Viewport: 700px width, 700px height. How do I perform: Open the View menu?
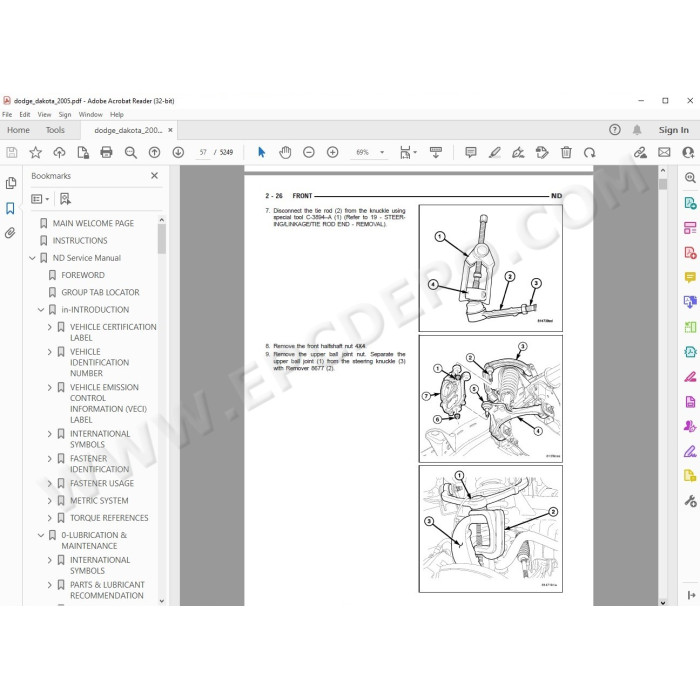(x=44, y=115)
